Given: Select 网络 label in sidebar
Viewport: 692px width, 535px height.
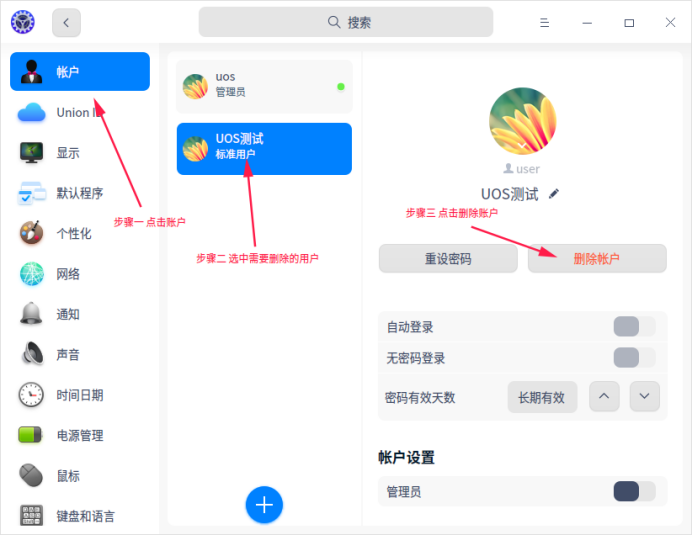Looking at the screenshot, I should tap(68, 274).
